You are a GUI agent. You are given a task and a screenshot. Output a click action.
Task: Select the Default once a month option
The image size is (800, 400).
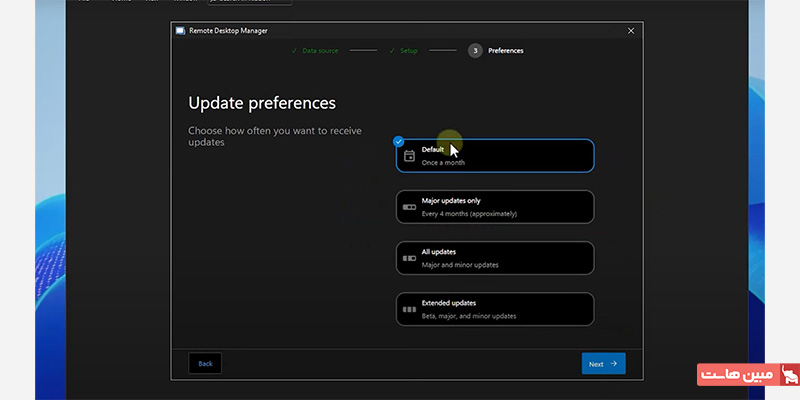495,155
